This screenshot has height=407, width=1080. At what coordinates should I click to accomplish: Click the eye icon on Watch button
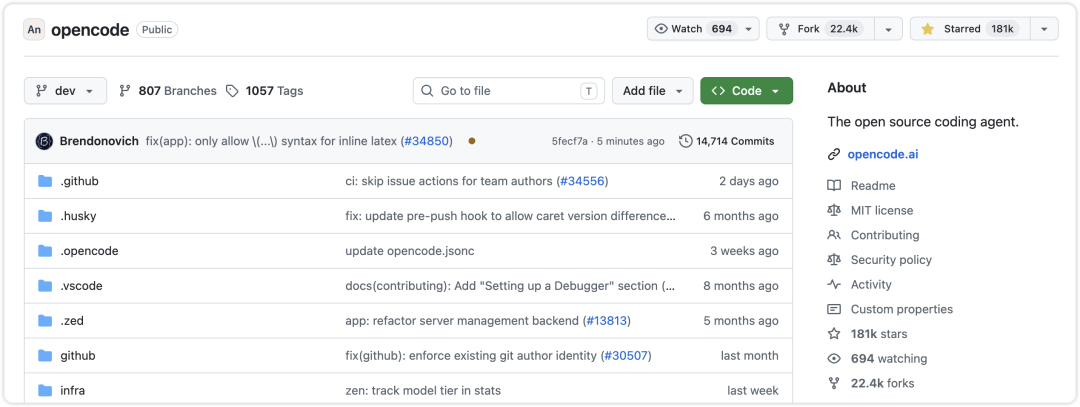(661, 29)
